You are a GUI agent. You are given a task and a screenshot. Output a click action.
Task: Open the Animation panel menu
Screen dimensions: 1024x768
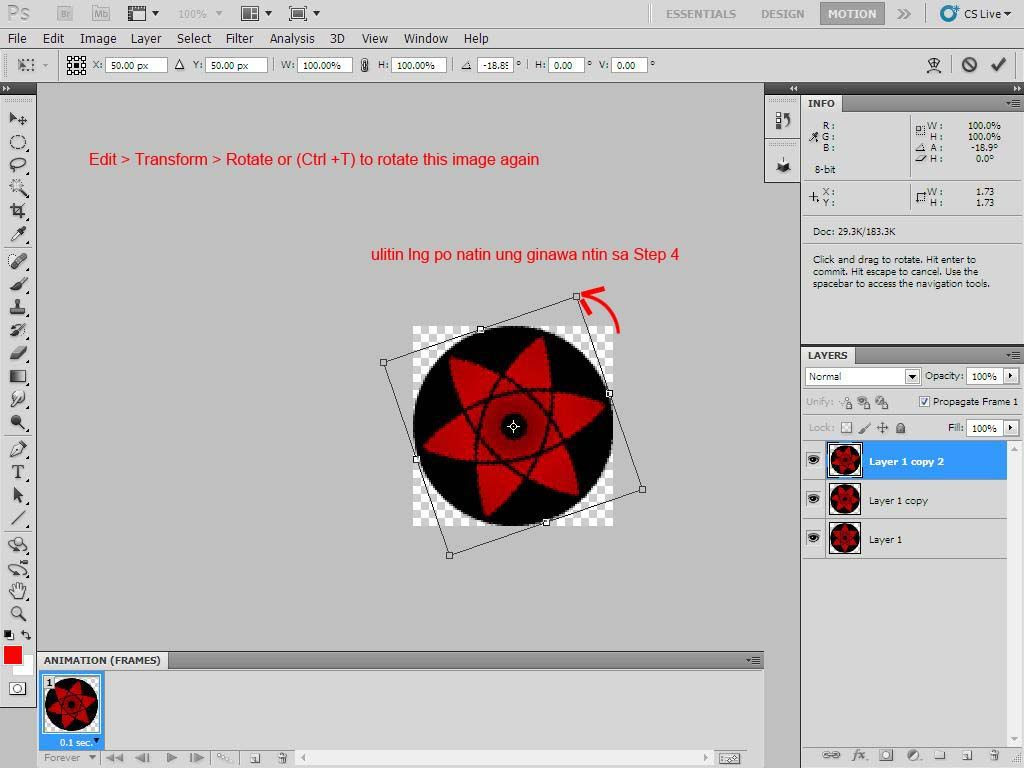(x=754, y=660)
